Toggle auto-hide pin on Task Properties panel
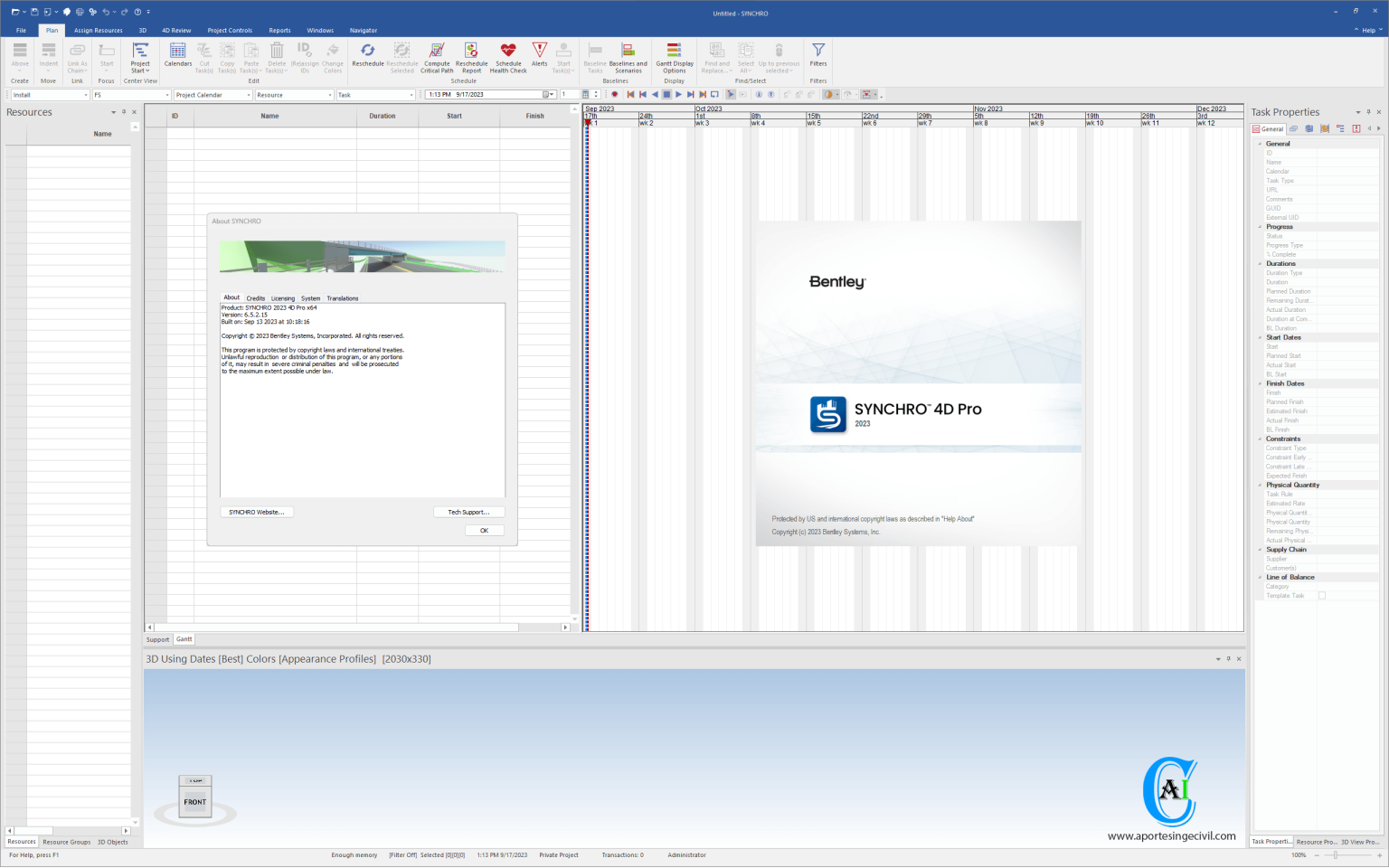This screenshot has width=1389, height=868. coord(1368,111)
